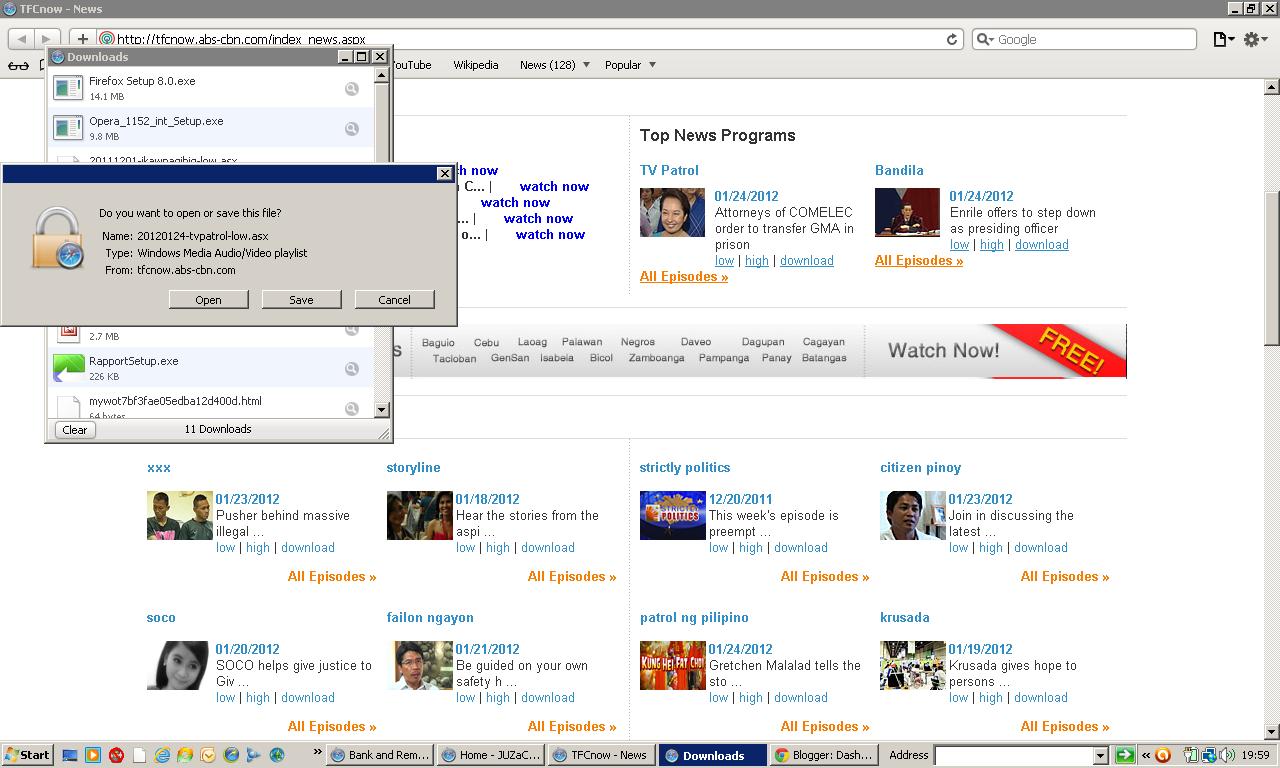The width and height of the screenshot is (1280, 768).
Task: Open the taskbar Address dropdown arrow
Action: pos(1100,756)
